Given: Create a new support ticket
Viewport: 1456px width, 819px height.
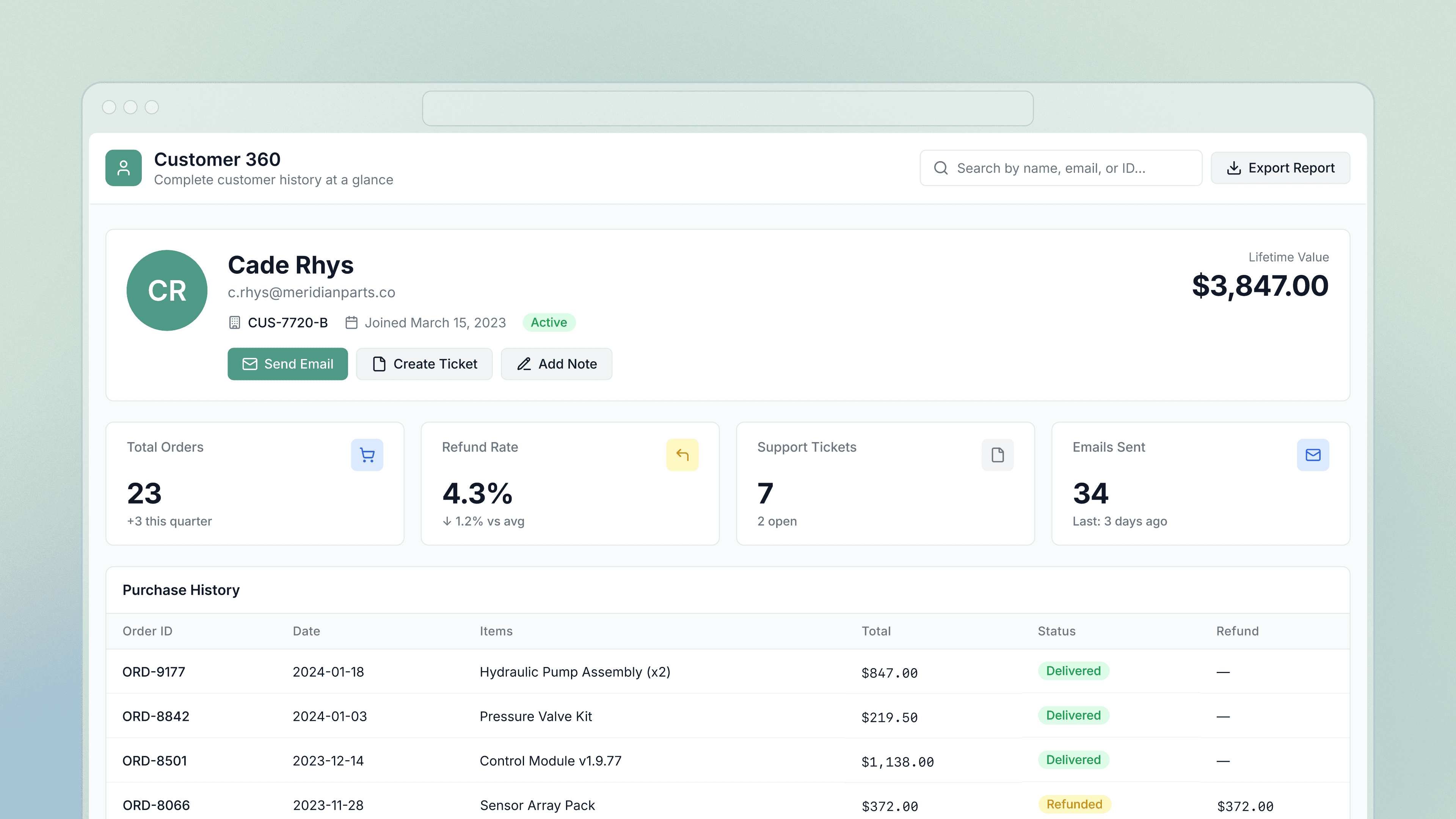Looking at the screenshot, I should [x=425, y=364].
